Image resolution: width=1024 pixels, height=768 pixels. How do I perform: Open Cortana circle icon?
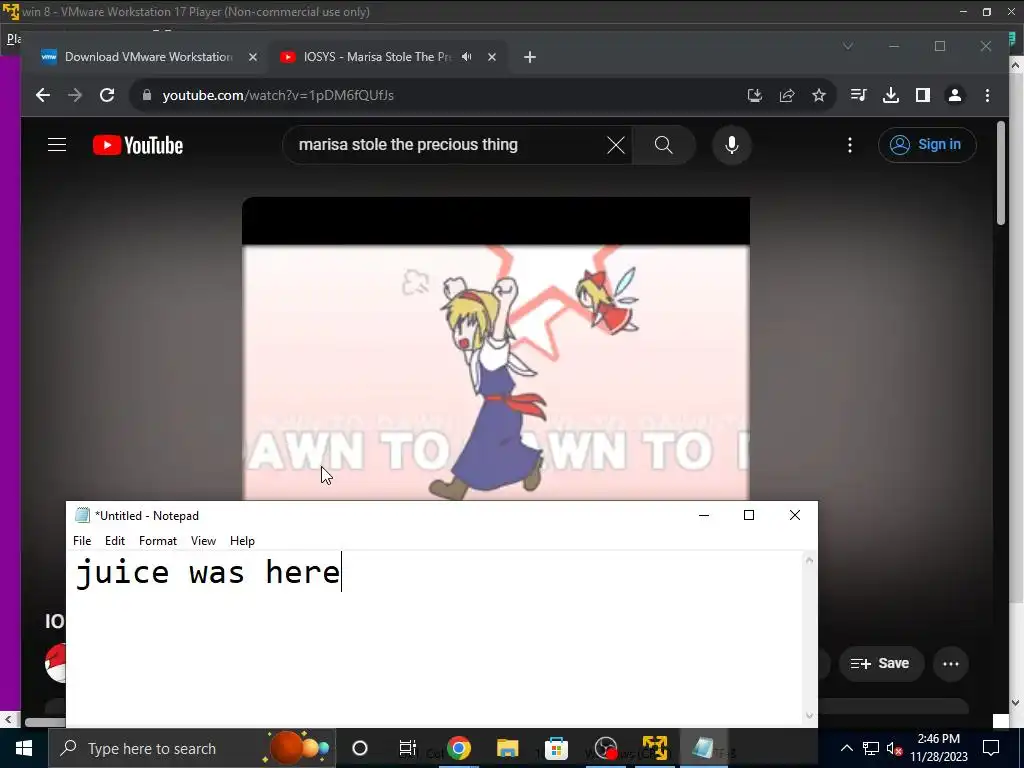click(x=360, y=748)
